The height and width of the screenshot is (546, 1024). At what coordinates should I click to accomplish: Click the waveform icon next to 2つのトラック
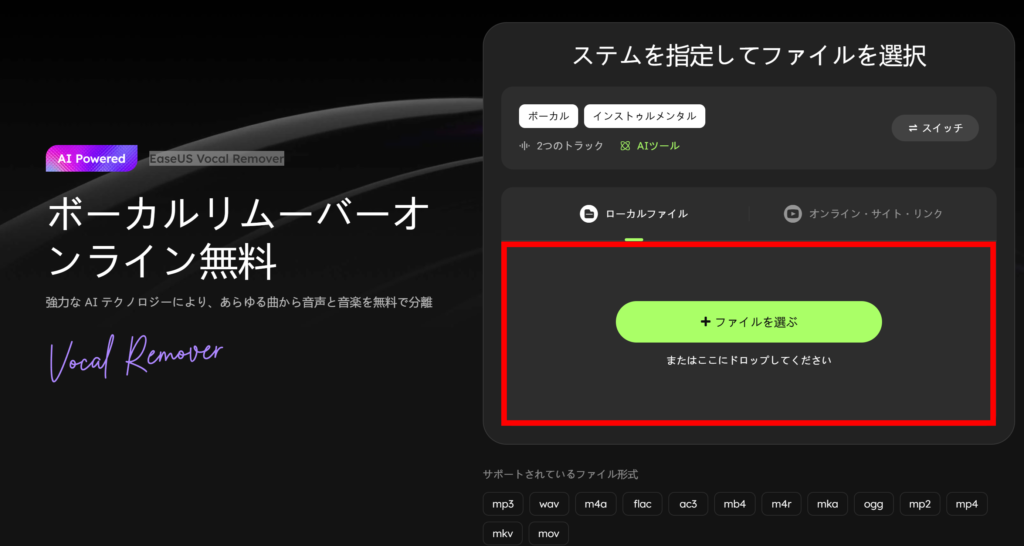tap(523, 146)
